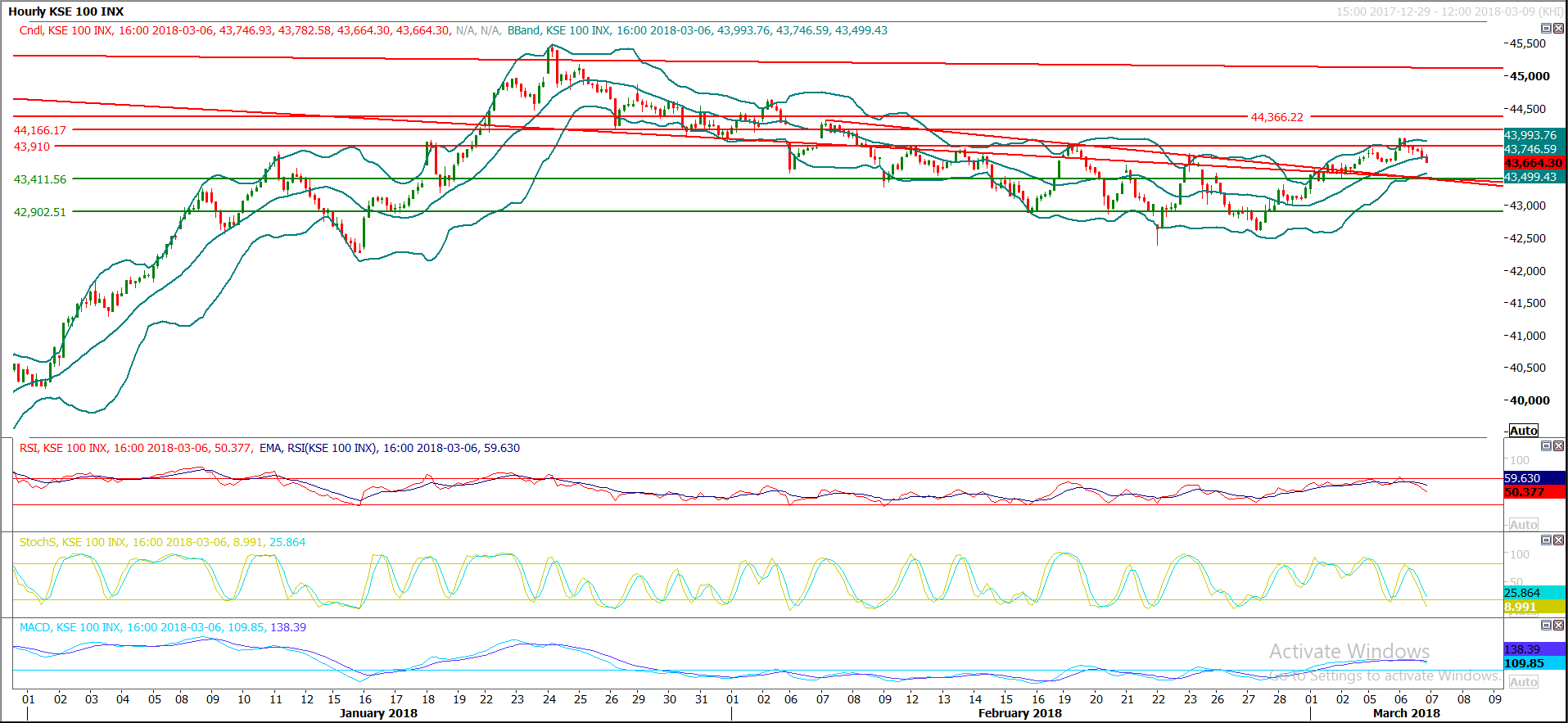Click the BBand Bollinger legend text
The image size is (1568, 723).
point(698,30)
